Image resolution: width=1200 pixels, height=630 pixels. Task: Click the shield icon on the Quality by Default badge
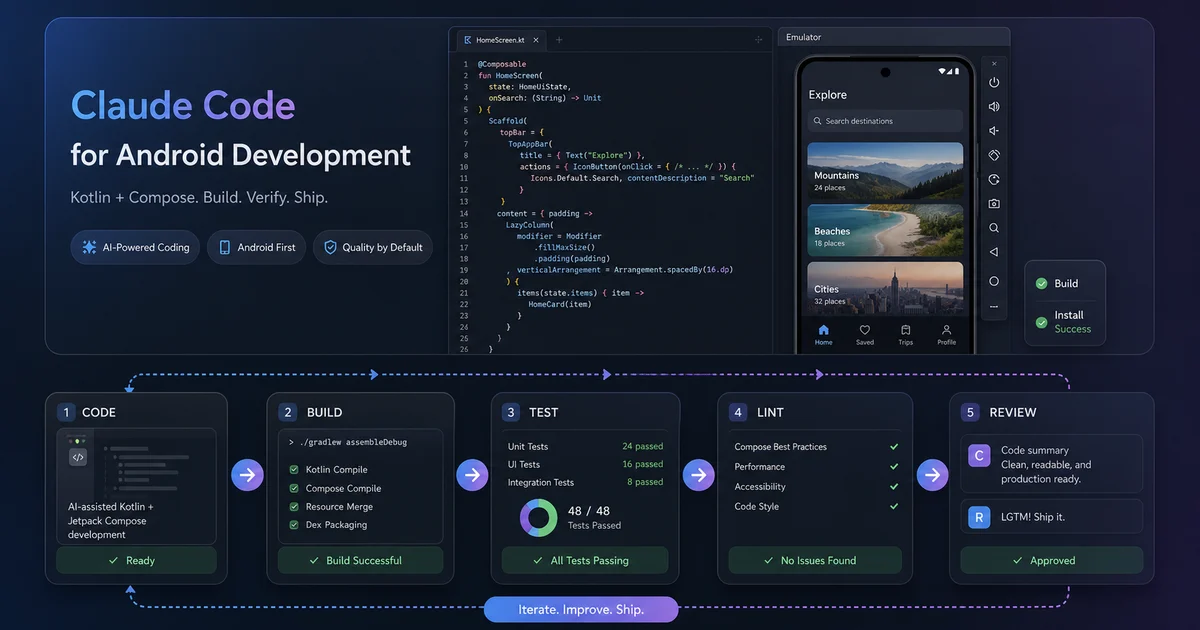click(x=331, y=247)
